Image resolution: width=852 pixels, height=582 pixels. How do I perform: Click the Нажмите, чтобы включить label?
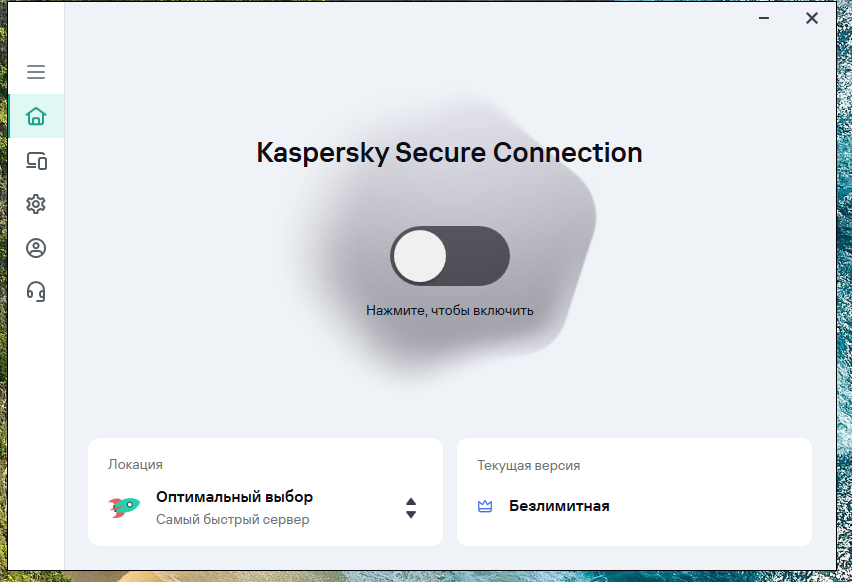click(x=450, y=310)
